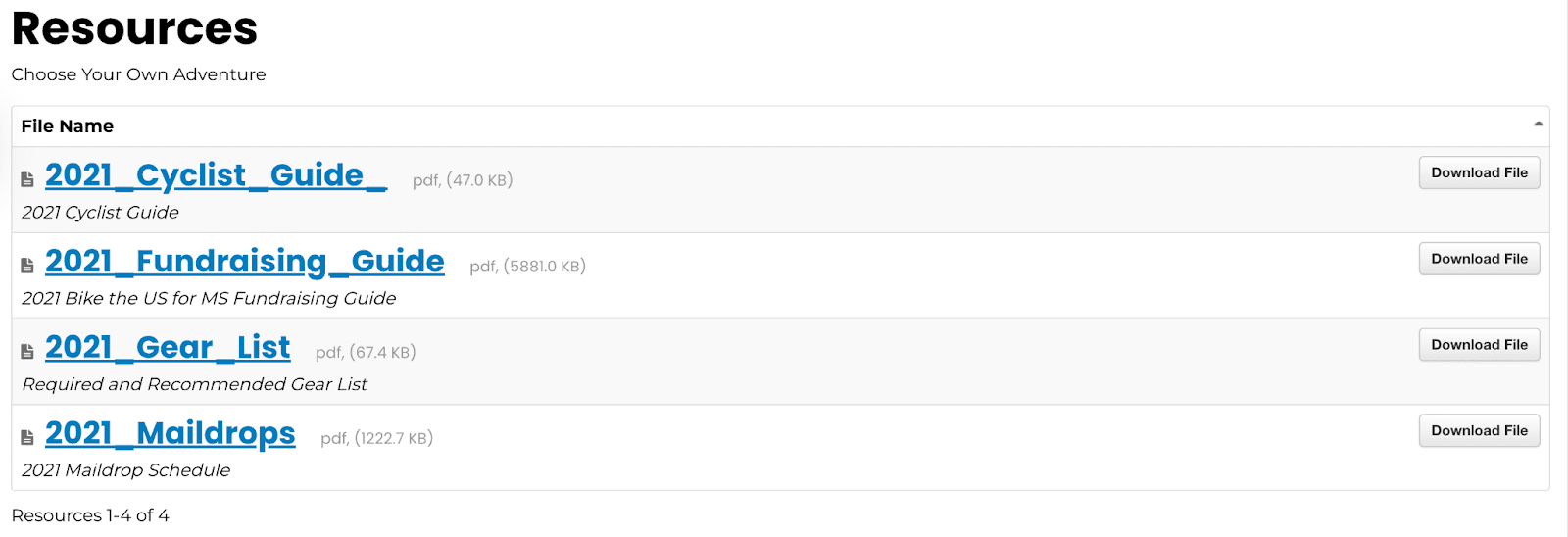Open the 2021_Cyclist_Guide_ link

tap(216, 175)
